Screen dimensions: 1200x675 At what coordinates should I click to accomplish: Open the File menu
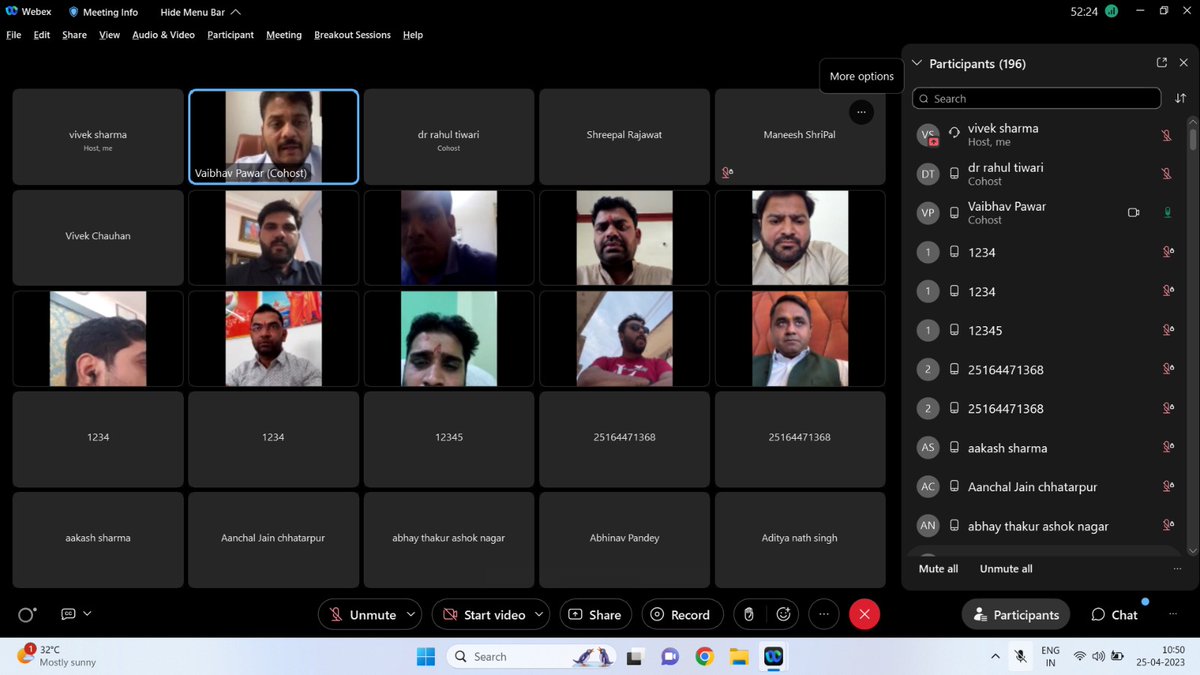click(14, 34)
